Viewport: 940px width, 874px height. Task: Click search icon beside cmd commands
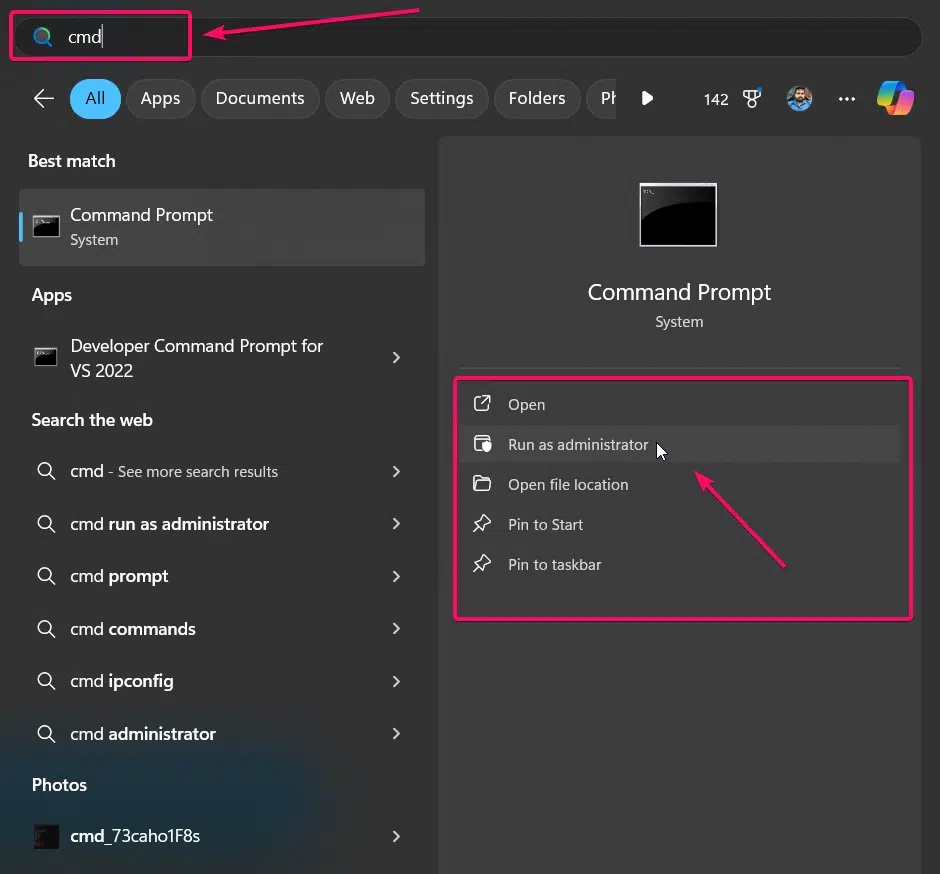[x=46, y=629]
